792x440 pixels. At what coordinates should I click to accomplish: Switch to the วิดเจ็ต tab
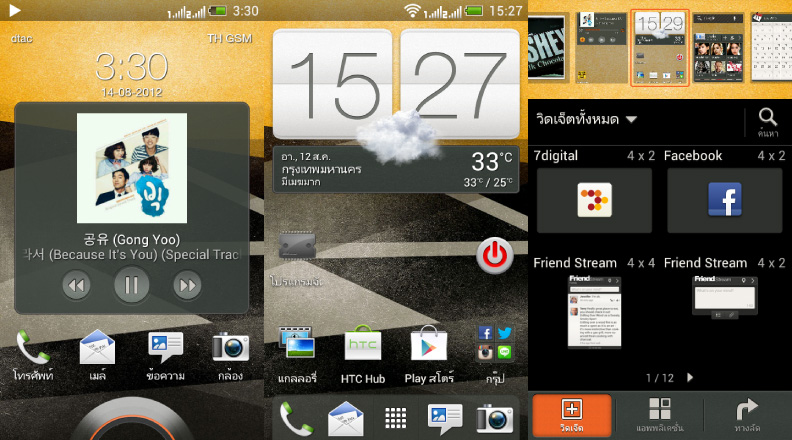572,415
